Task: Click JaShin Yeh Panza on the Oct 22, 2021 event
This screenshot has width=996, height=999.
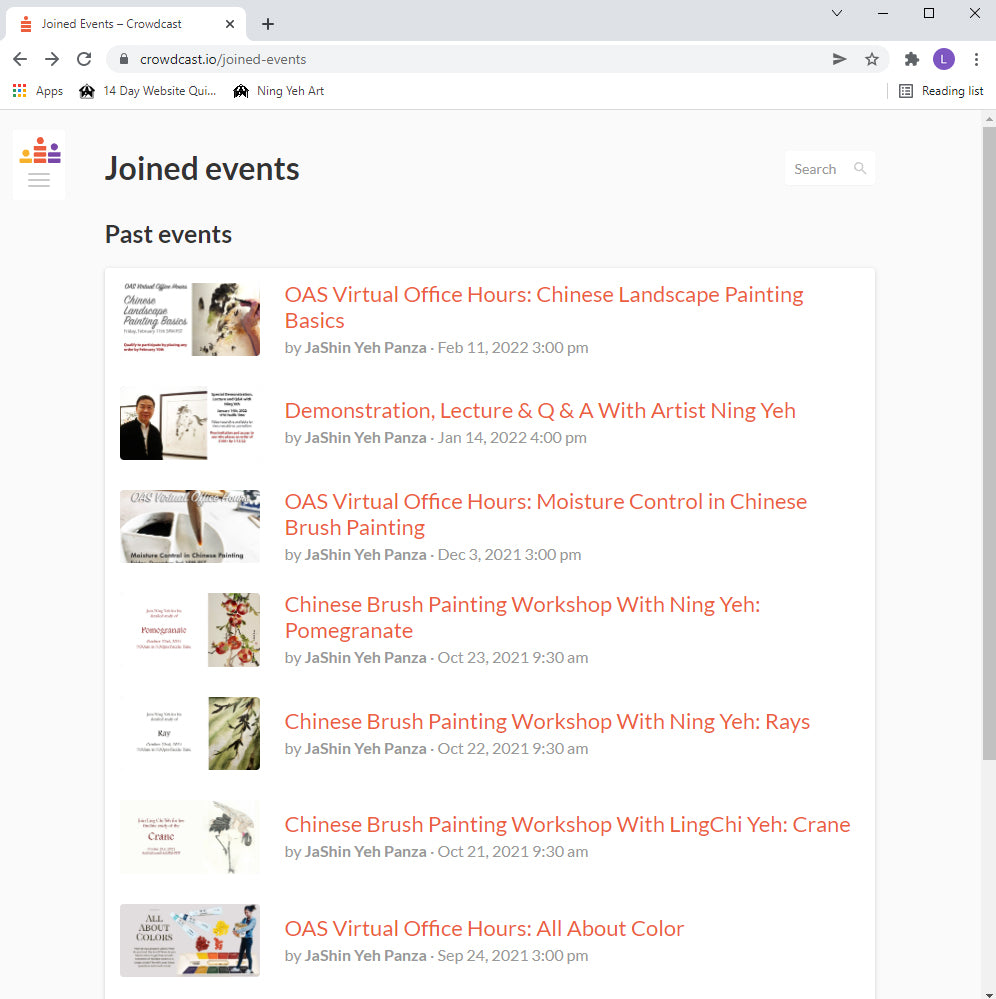Action: [365, 749]
